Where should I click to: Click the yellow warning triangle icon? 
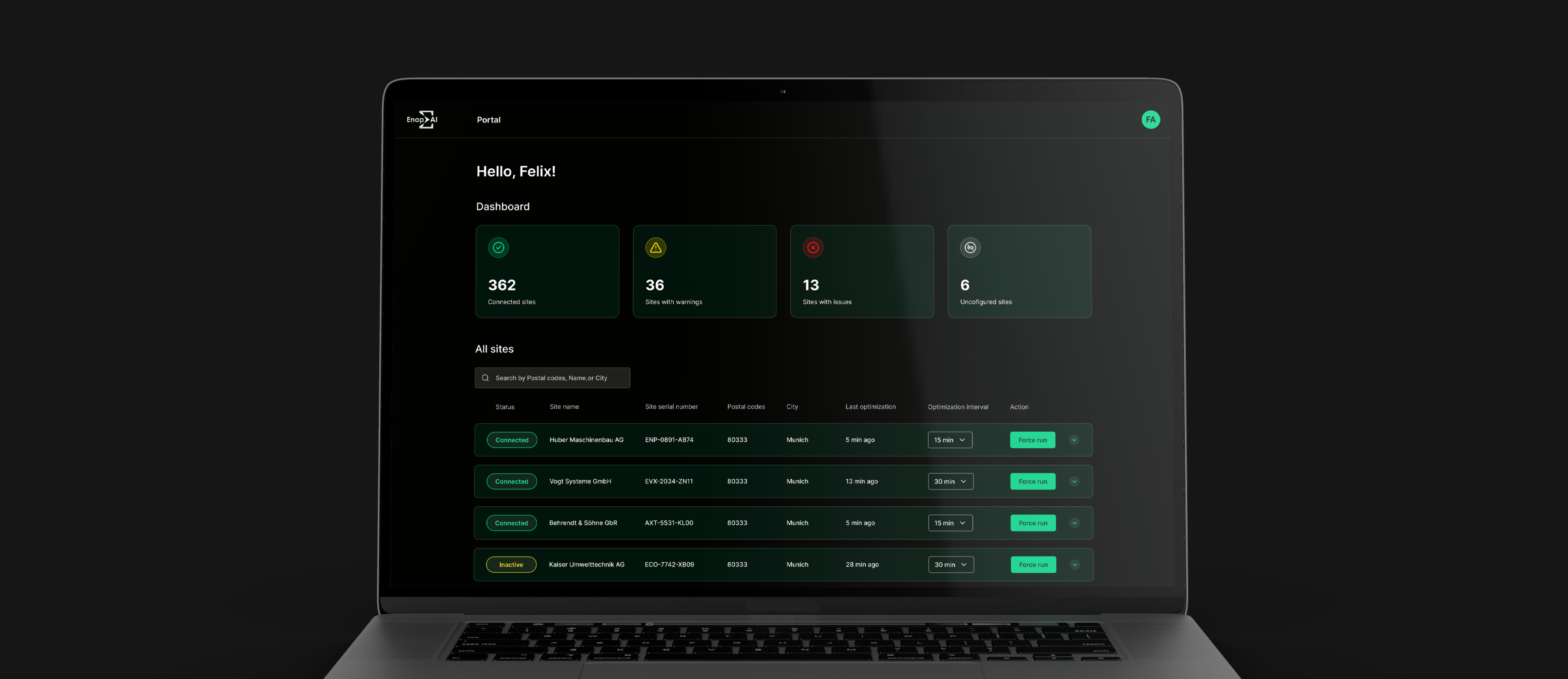coord(655,248)
